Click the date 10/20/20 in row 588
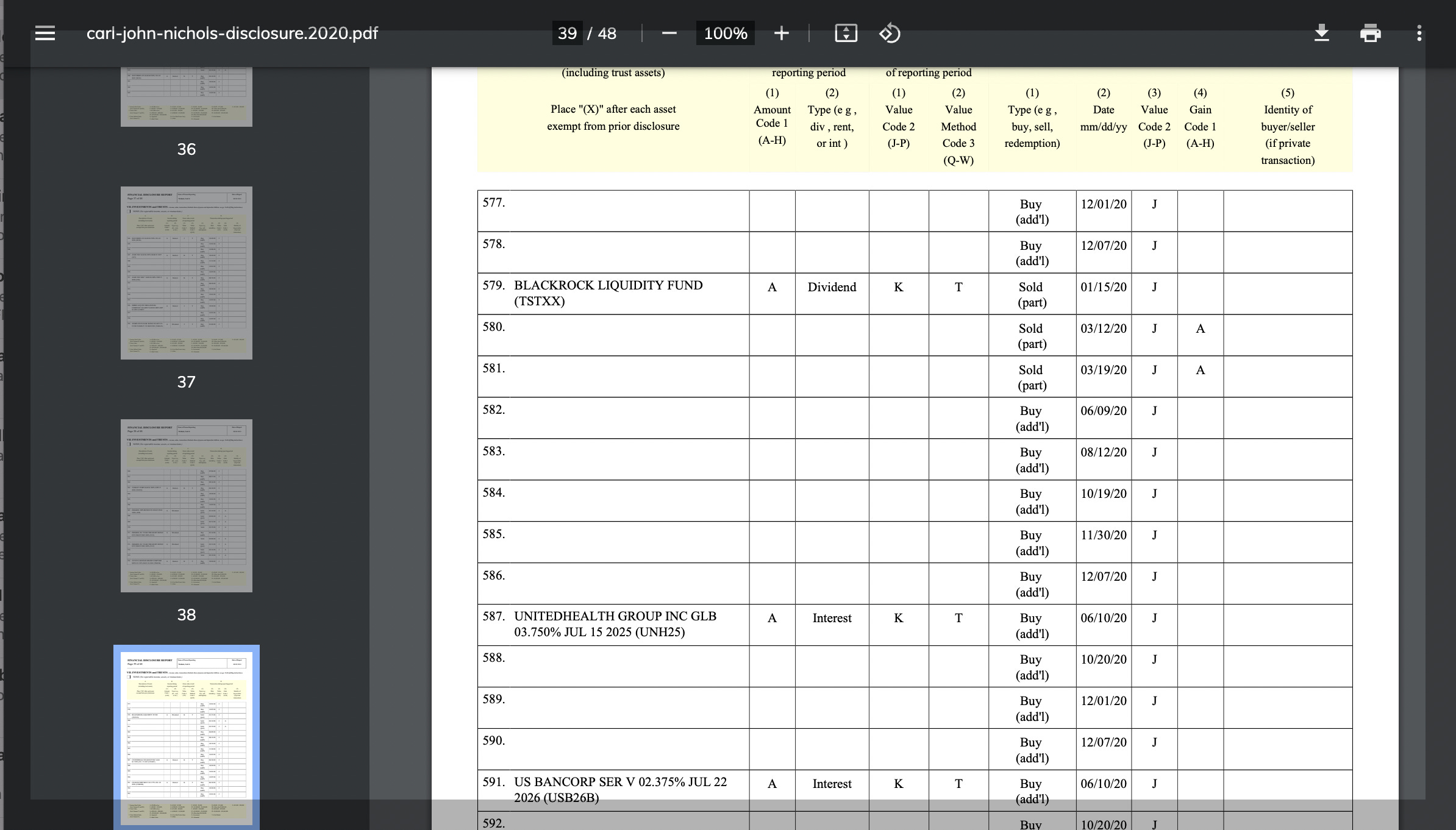 pyautogui.click(x=1104, y=659)
